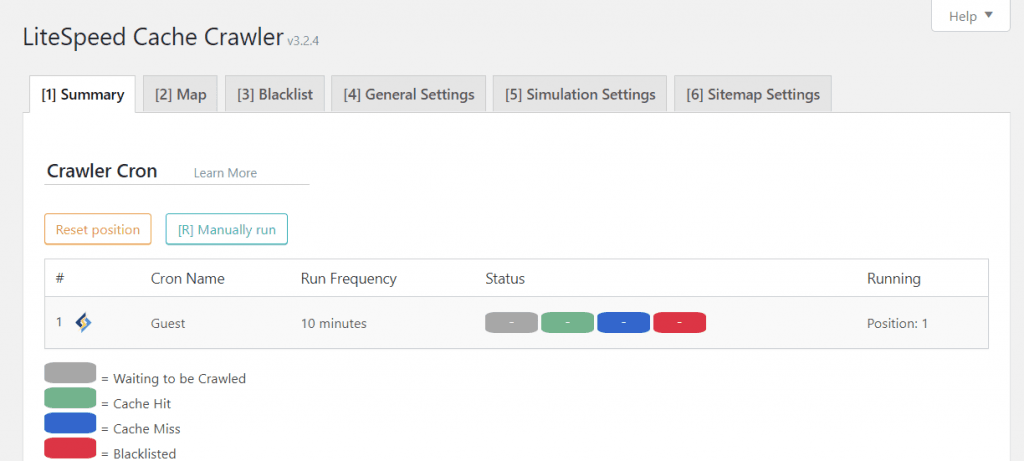The height and width of the screenshot is (461, 1024).
Task: Click the blue status pill in Guest row
Action: [623, 322]
